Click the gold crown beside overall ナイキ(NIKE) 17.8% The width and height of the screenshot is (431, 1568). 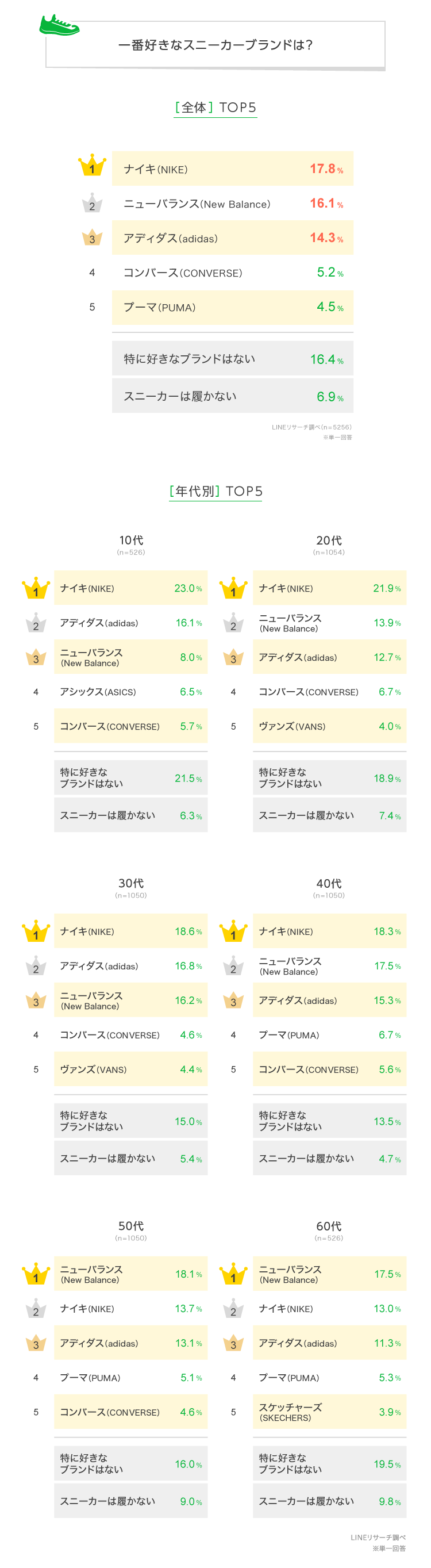(x=92, y=166)
